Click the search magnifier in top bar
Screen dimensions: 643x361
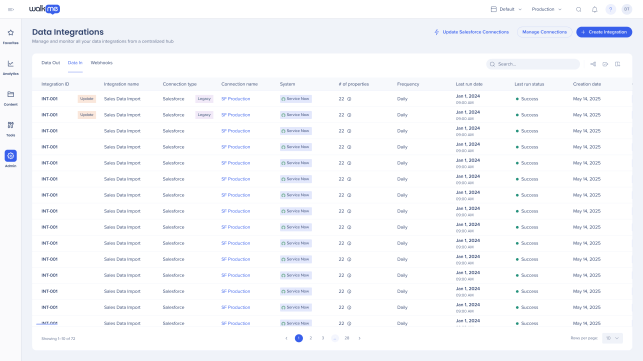point(578,9)
